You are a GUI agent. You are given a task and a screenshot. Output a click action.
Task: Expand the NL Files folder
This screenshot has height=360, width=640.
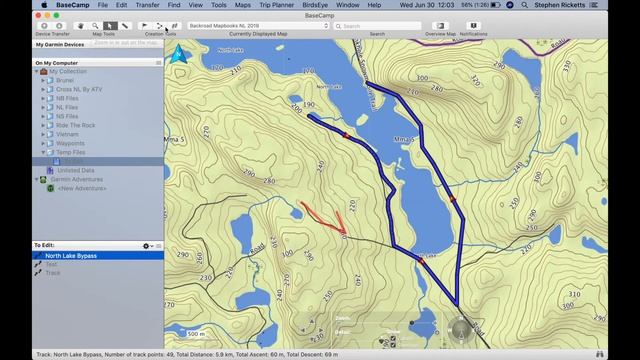(x=43, y=107)
